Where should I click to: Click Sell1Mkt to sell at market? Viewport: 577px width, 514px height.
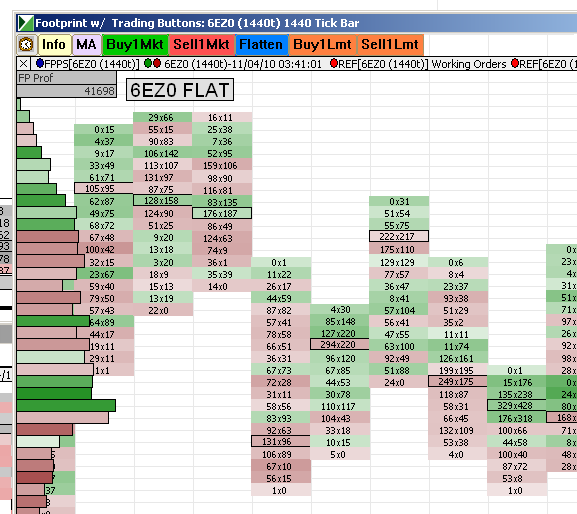[x=201, y=45]
